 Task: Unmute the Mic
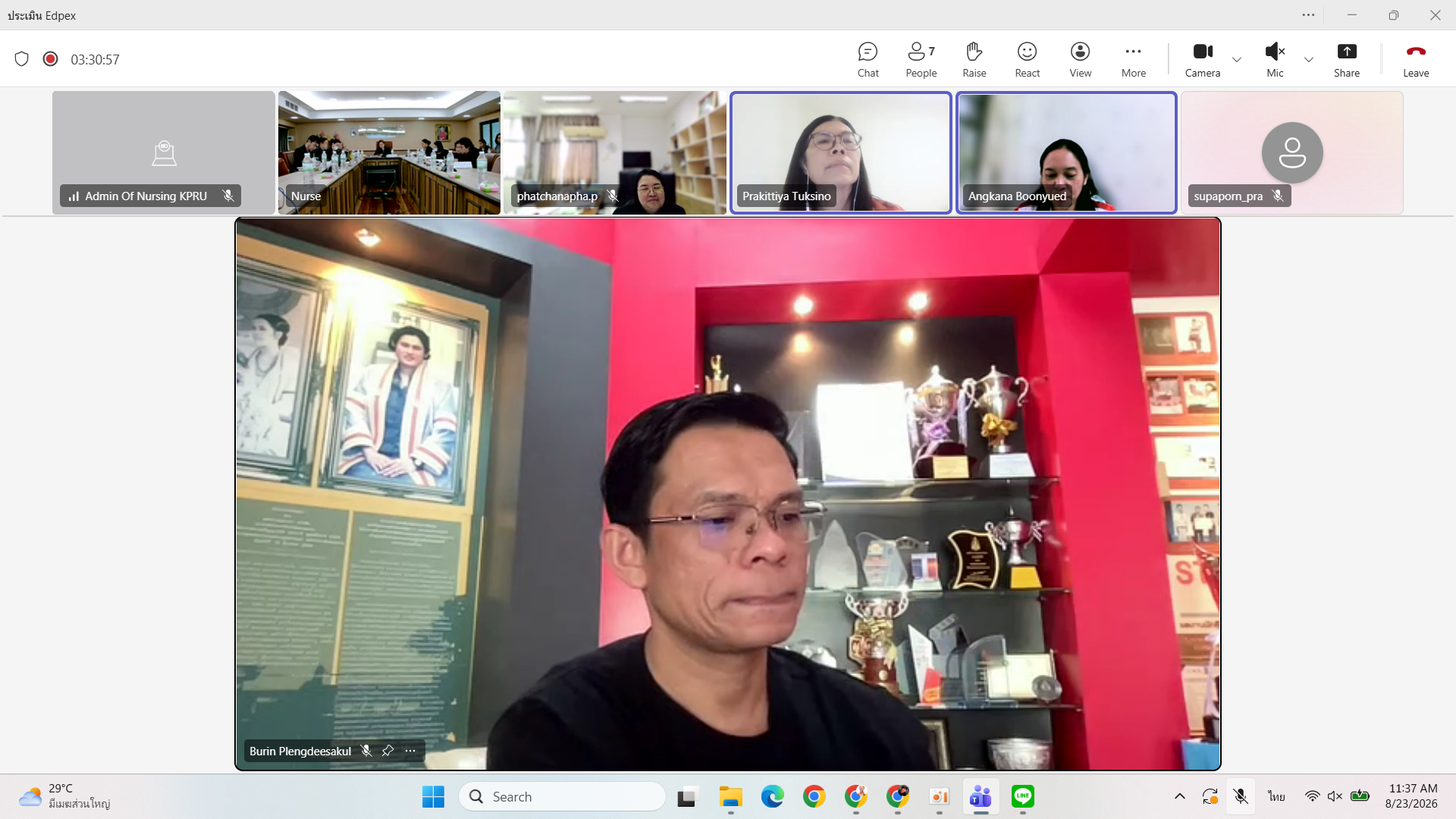pos(1275,60)
